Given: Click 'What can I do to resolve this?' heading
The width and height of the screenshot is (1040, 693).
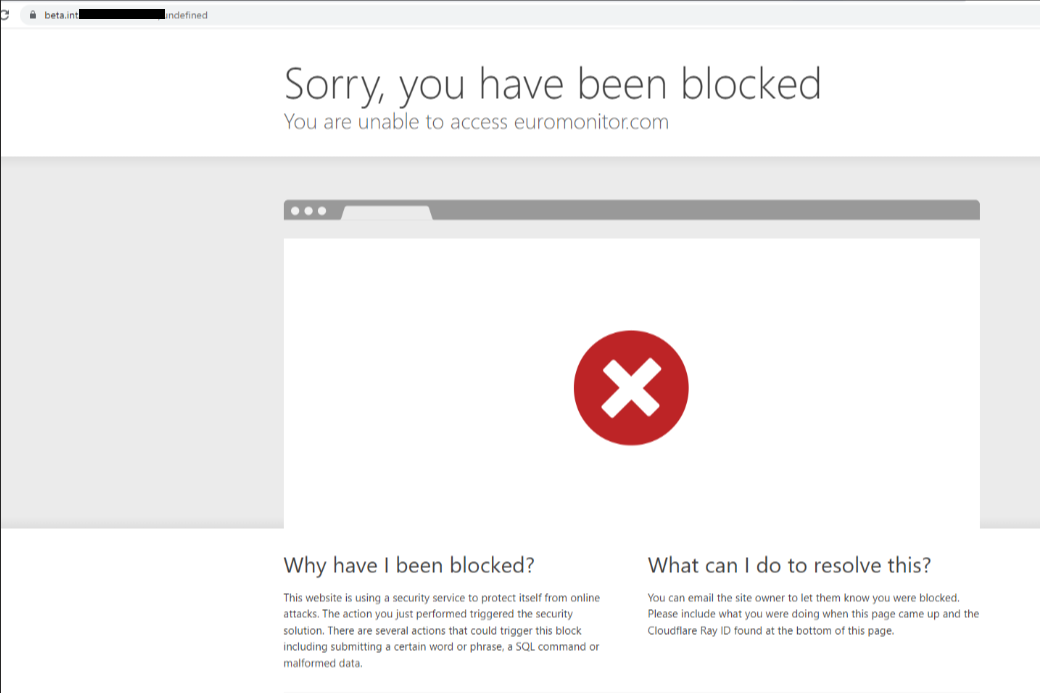Looking at the screenshot, I should 789,565.
